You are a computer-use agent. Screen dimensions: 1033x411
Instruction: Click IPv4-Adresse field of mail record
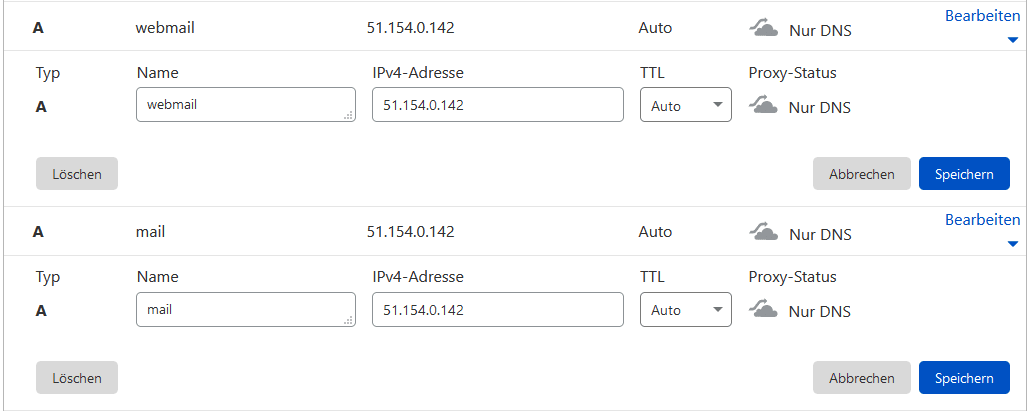tap(497, 310)
